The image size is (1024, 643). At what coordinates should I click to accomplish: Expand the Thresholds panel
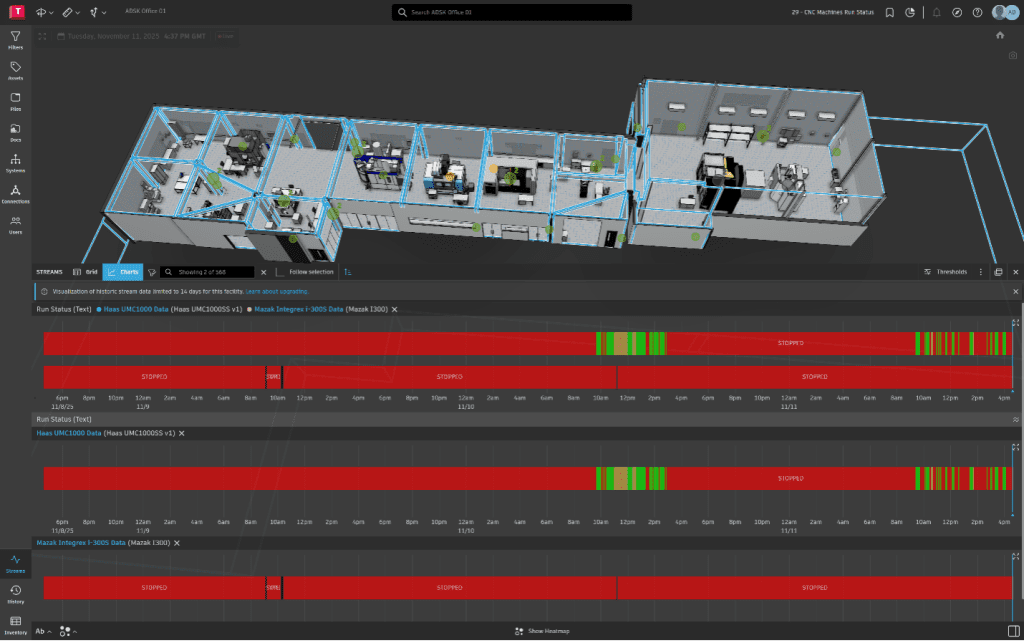point(945,272)
